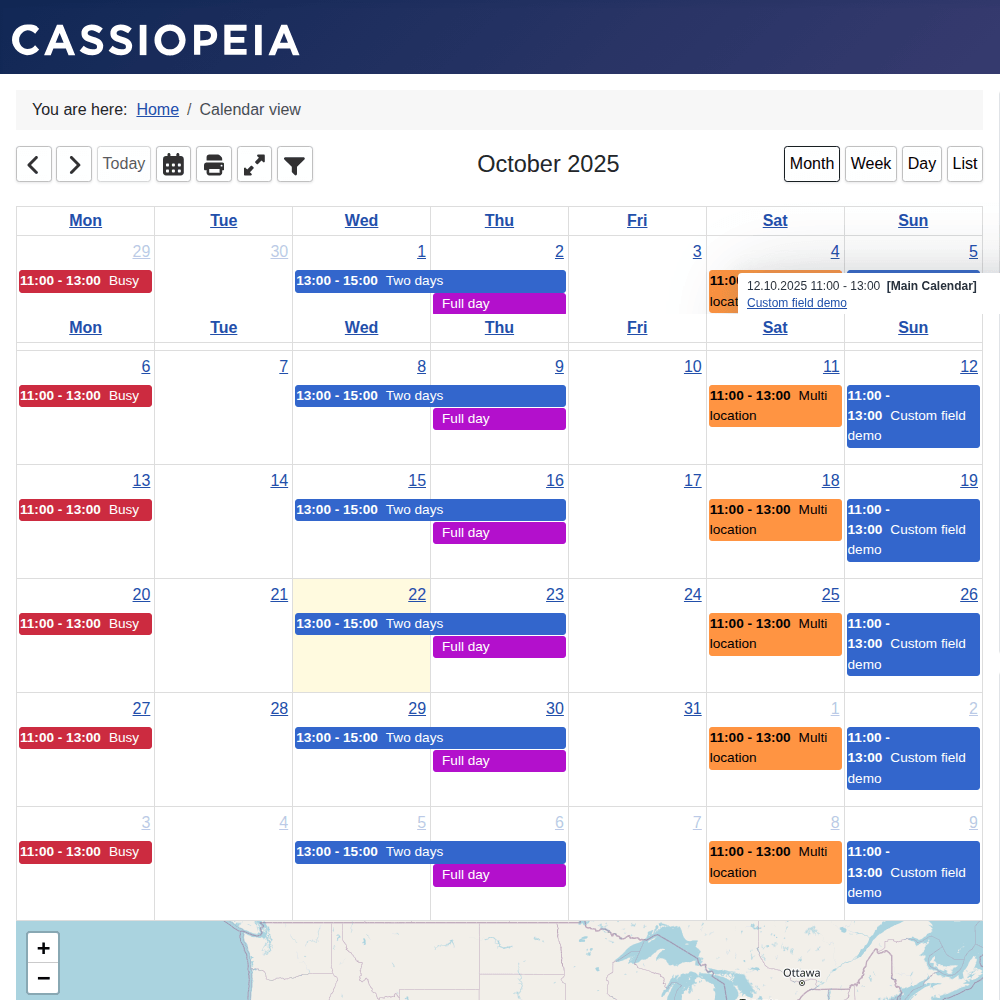Screen dimensions: 1000x1000
Task: Click the Busy event on October 6
Action: click(x=85, y=395)
